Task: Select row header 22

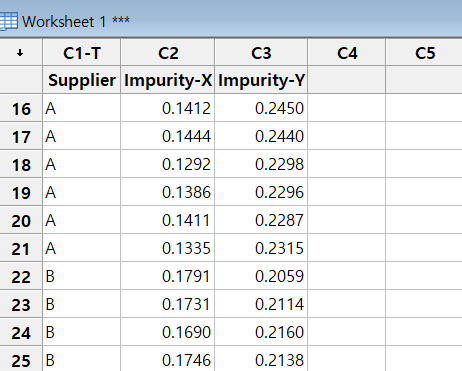Action: pos(21,276)
